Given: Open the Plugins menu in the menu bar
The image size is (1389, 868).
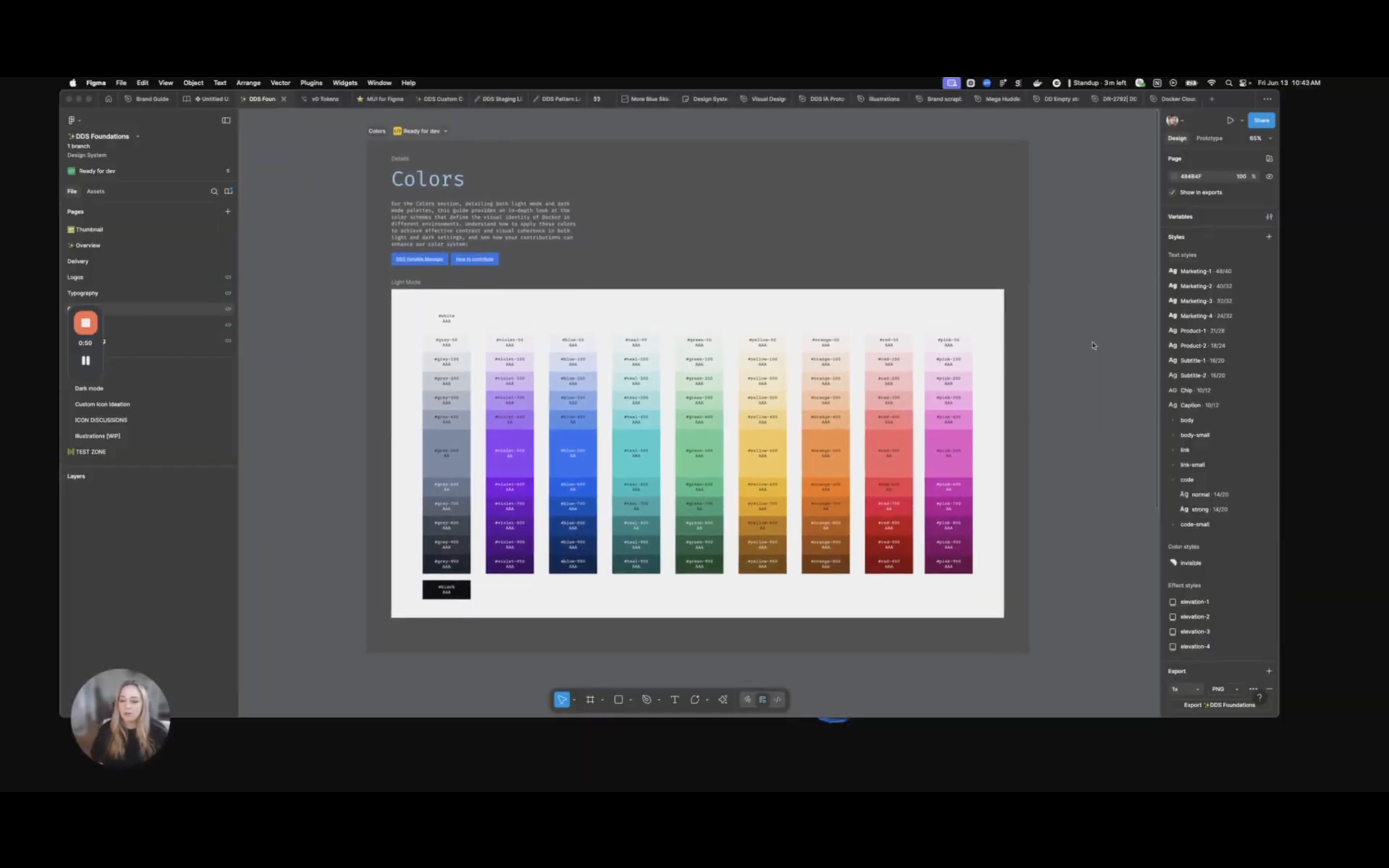Looking at the screenshot, I should (x=311, y=82).
